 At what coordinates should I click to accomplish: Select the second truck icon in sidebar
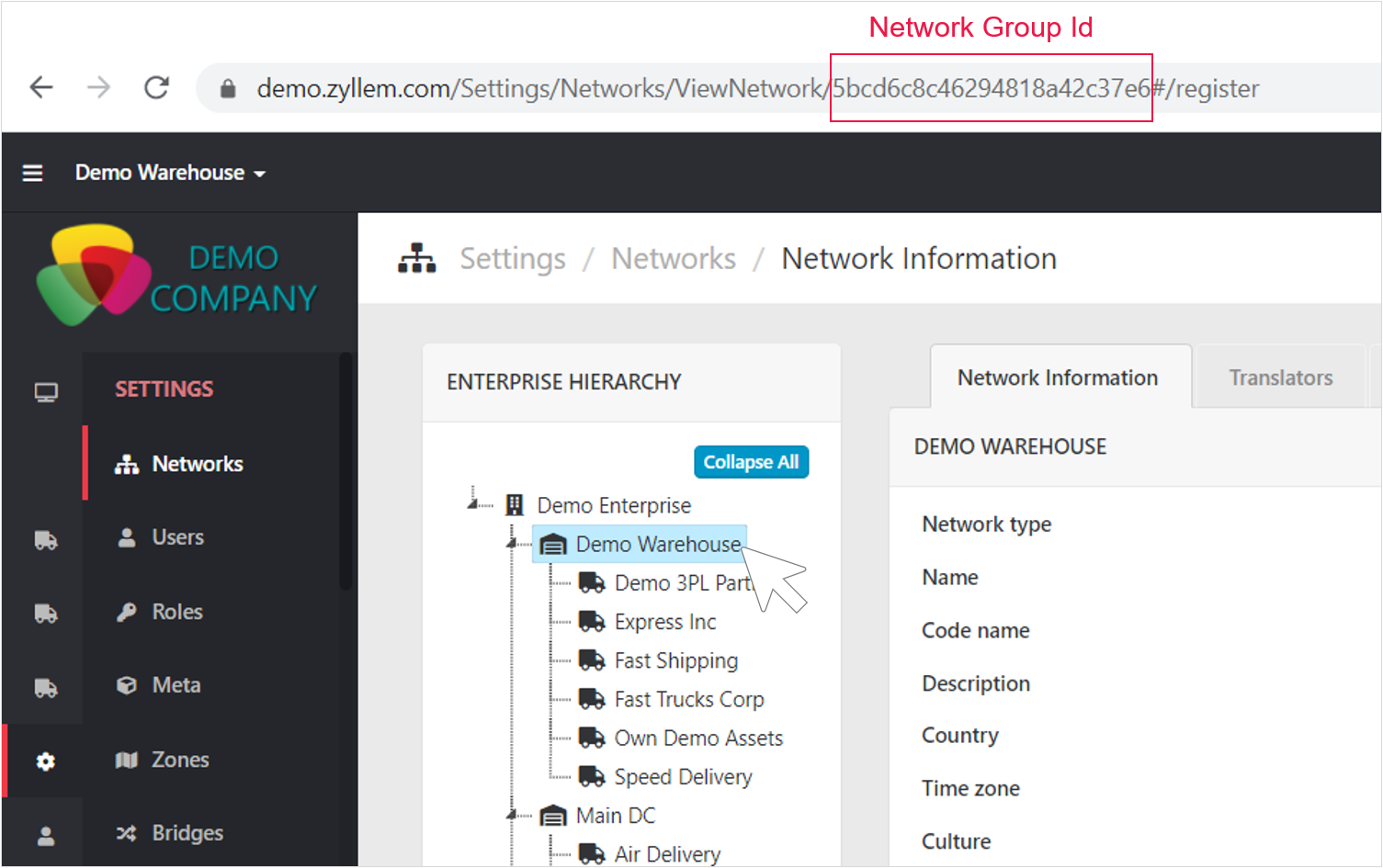(x=46, y=614)
